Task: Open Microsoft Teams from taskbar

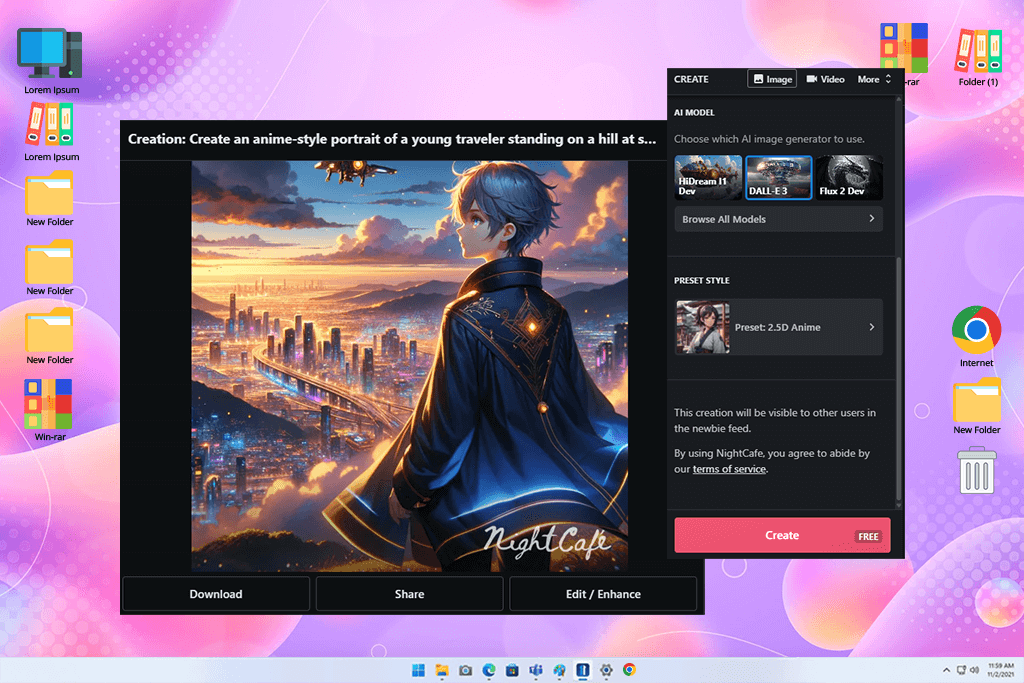Action: click(x=536, y=670)
